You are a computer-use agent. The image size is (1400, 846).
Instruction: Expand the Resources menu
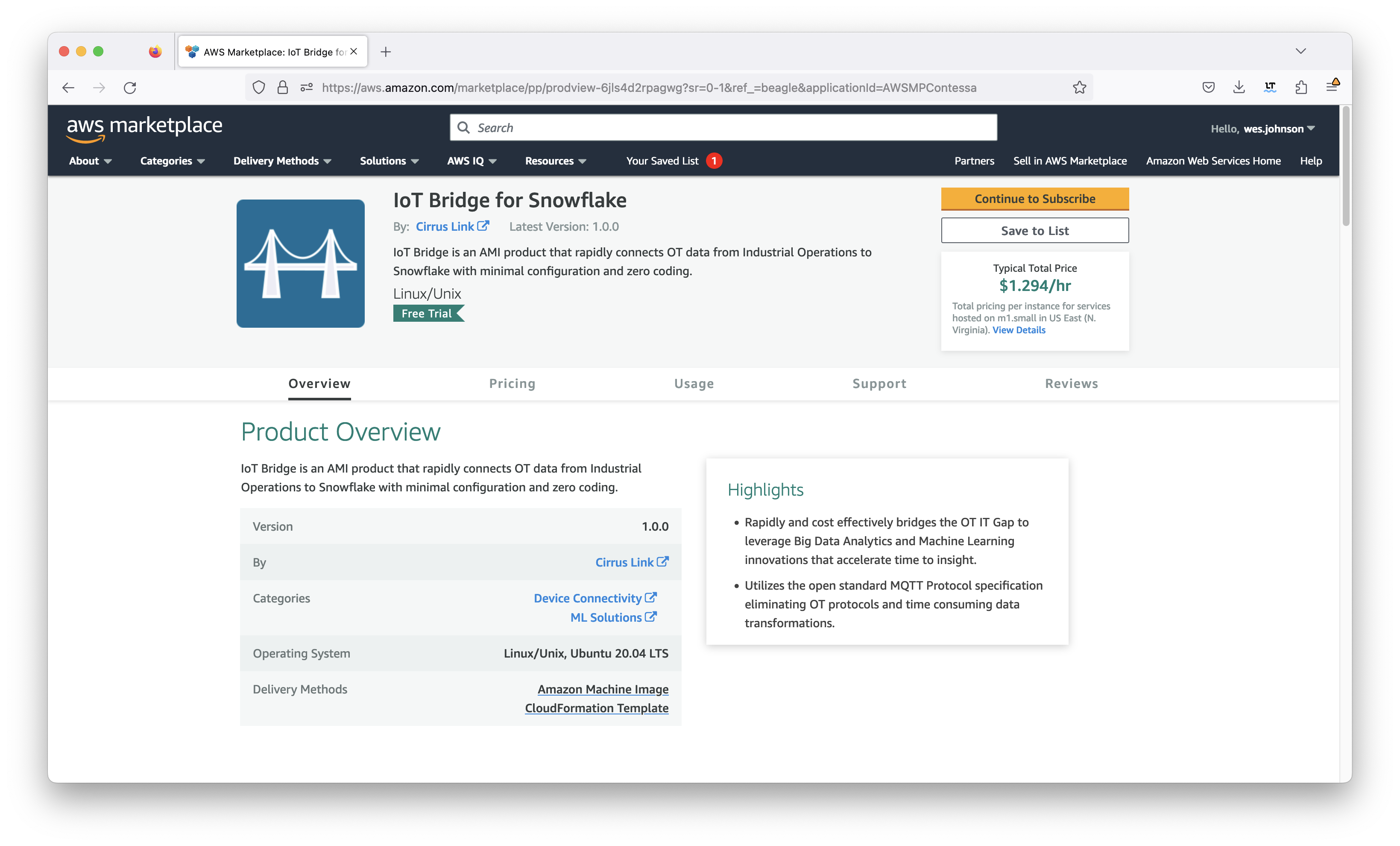click(x=556, y=161)
